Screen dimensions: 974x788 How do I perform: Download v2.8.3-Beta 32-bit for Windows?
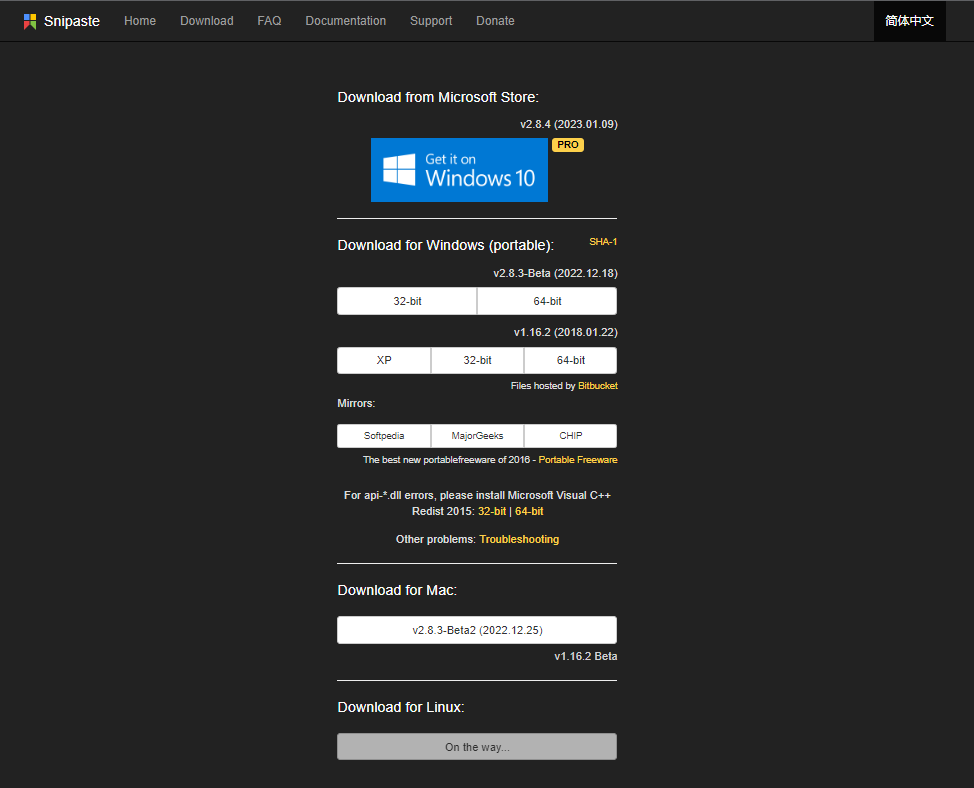[x=407, y=301]
